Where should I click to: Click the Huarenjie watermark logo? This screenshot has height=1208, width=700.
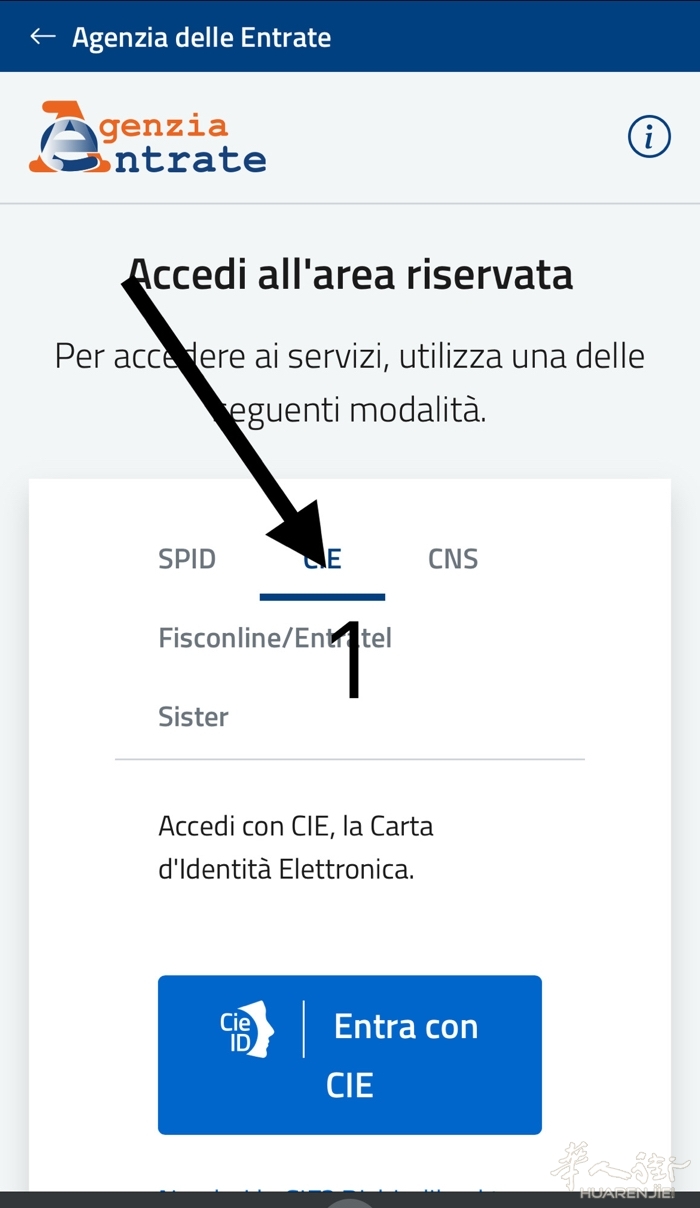[620, 1170]
